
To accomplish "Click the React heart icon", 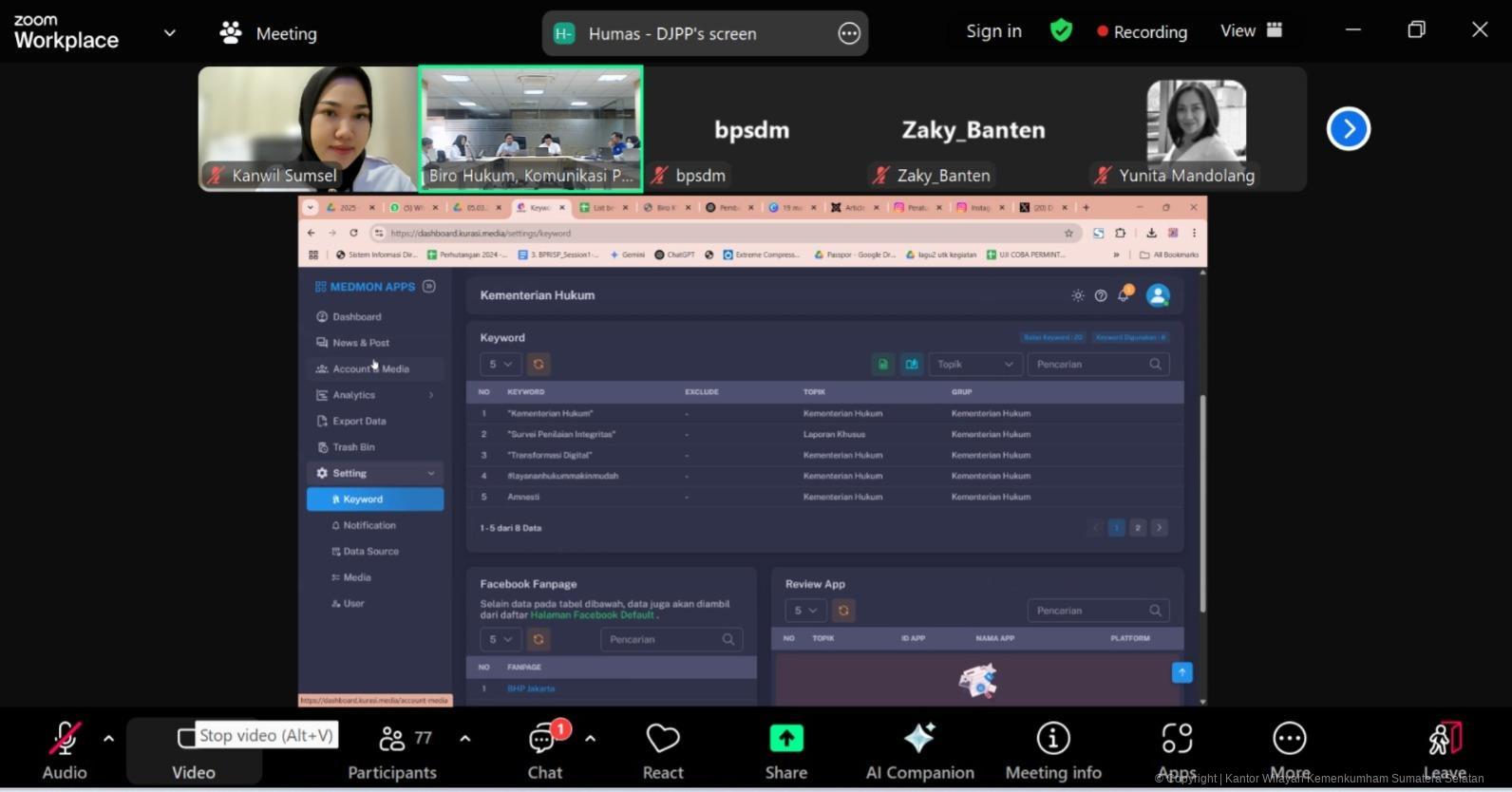I will tap(662, 740).
